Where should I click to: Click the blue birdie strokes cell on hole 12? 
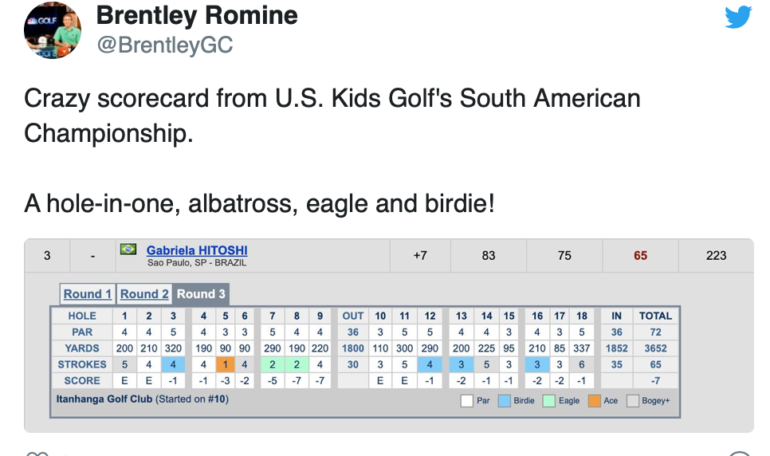tap(430, 365)
